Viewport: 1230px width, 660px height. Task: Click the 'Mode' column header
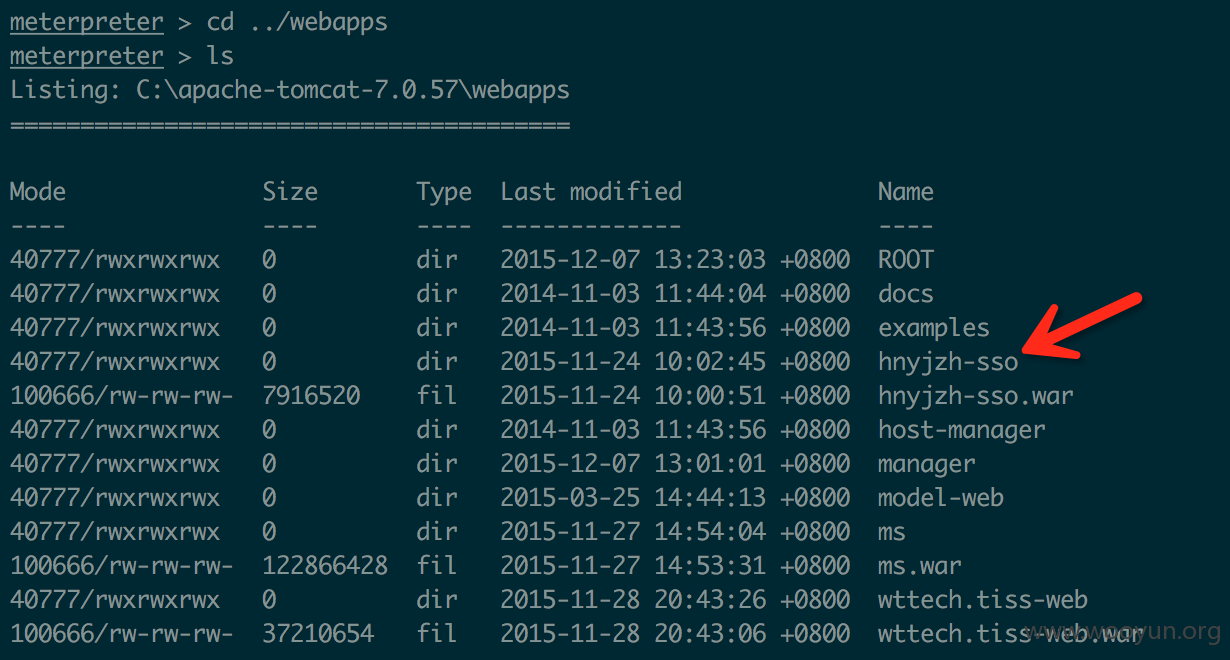coord(38,192)
